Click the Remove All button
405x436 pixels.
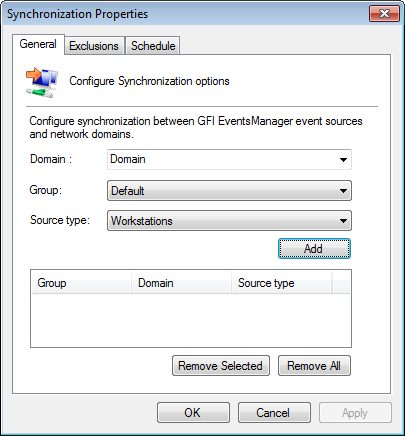(314, 366)
